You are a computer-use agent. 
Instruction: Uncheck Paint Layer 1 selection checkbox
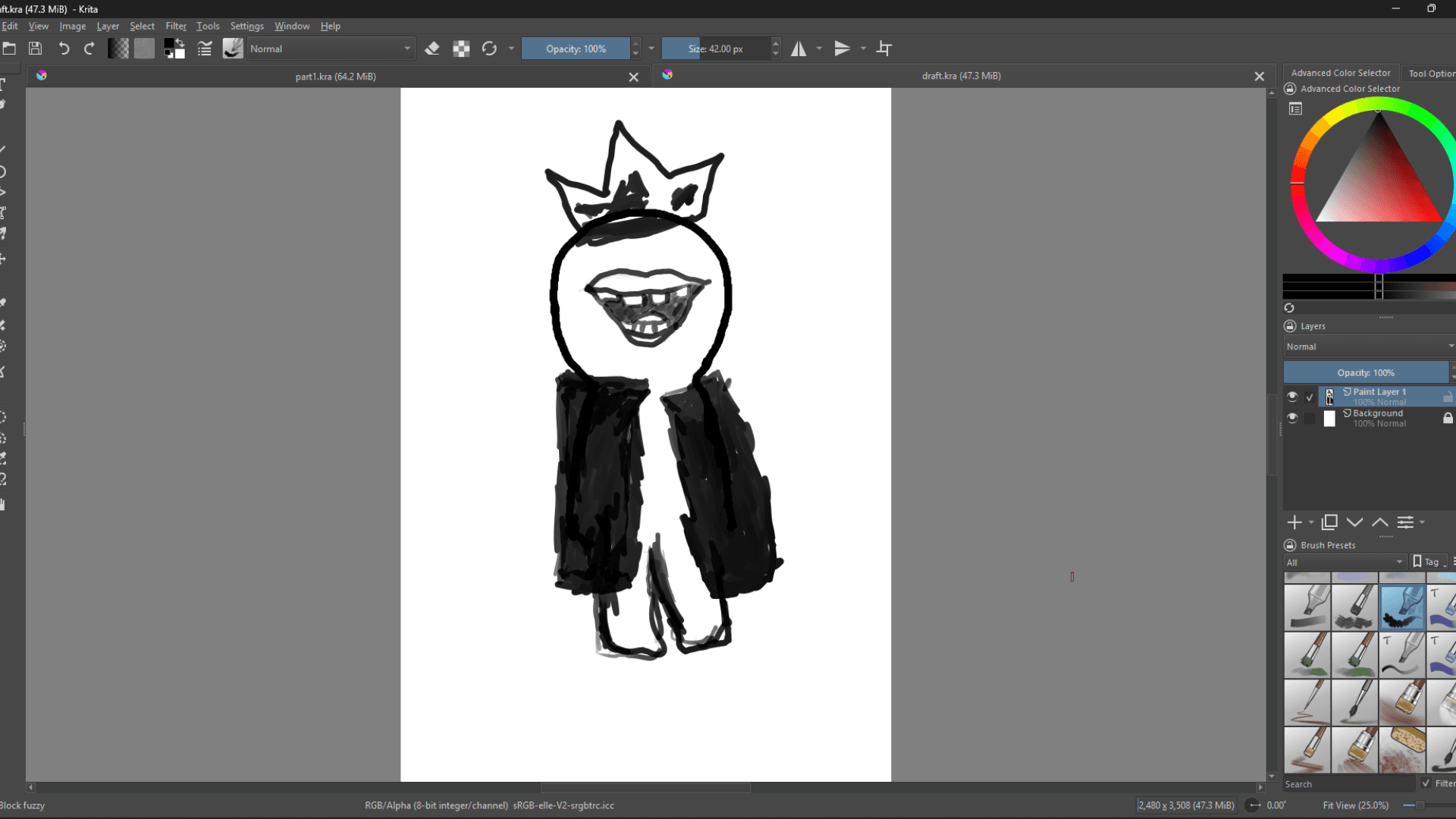[x=1310, y=397]
